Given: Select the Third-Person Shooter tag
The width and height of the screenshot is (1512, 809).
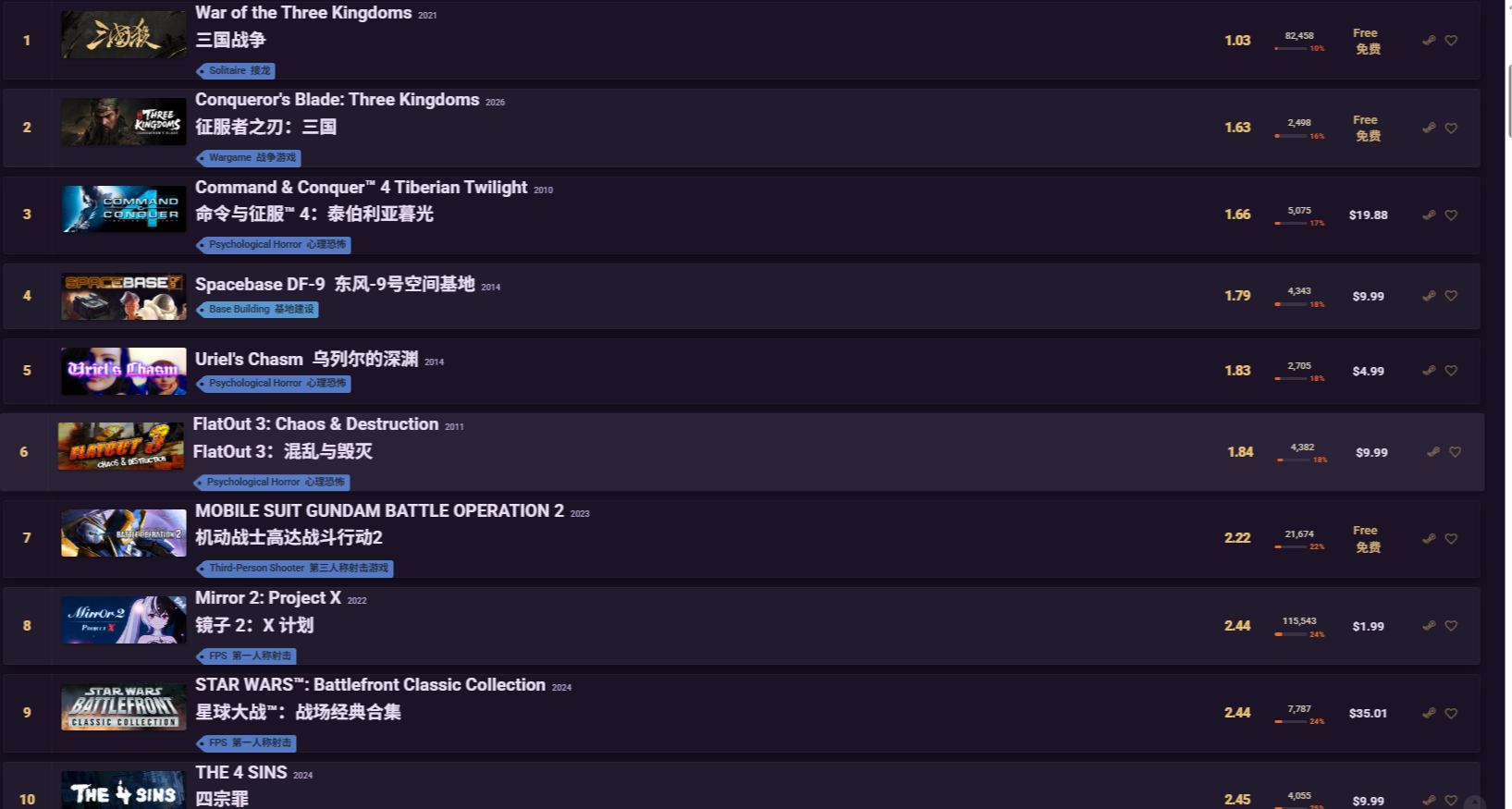Looking at the screenshot, I should coord(294,569).
